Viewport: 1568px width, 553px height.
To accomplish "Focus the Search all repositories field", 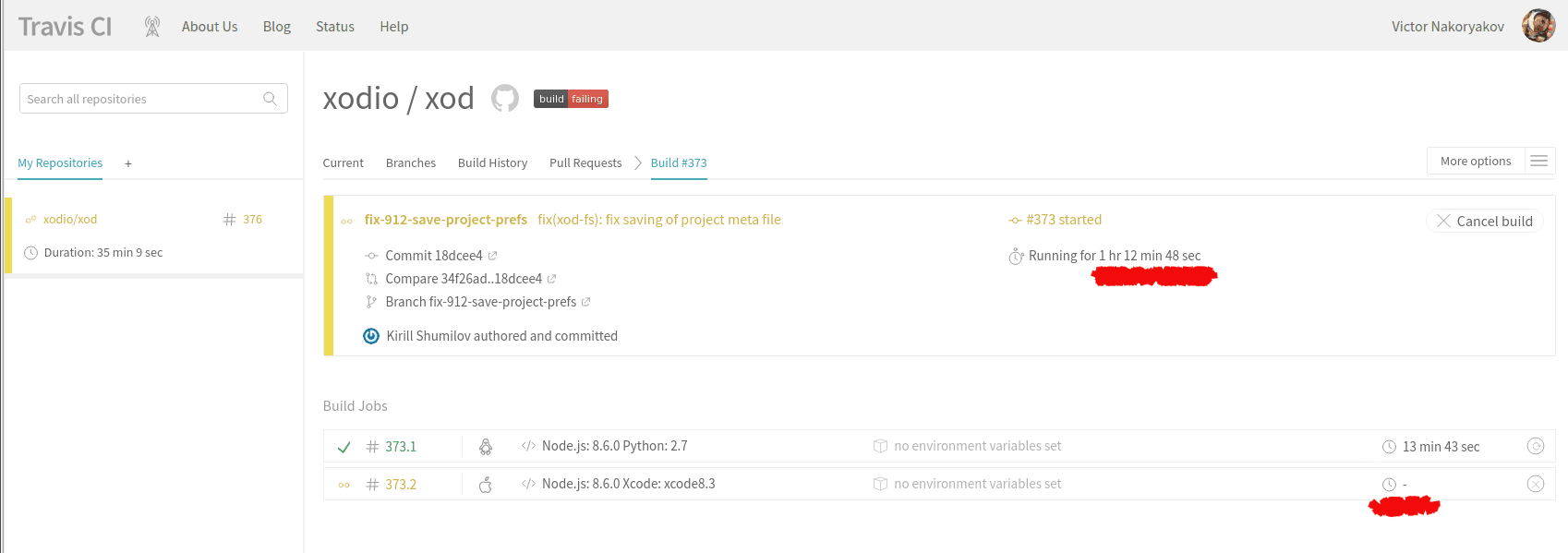I will (153, 99).
